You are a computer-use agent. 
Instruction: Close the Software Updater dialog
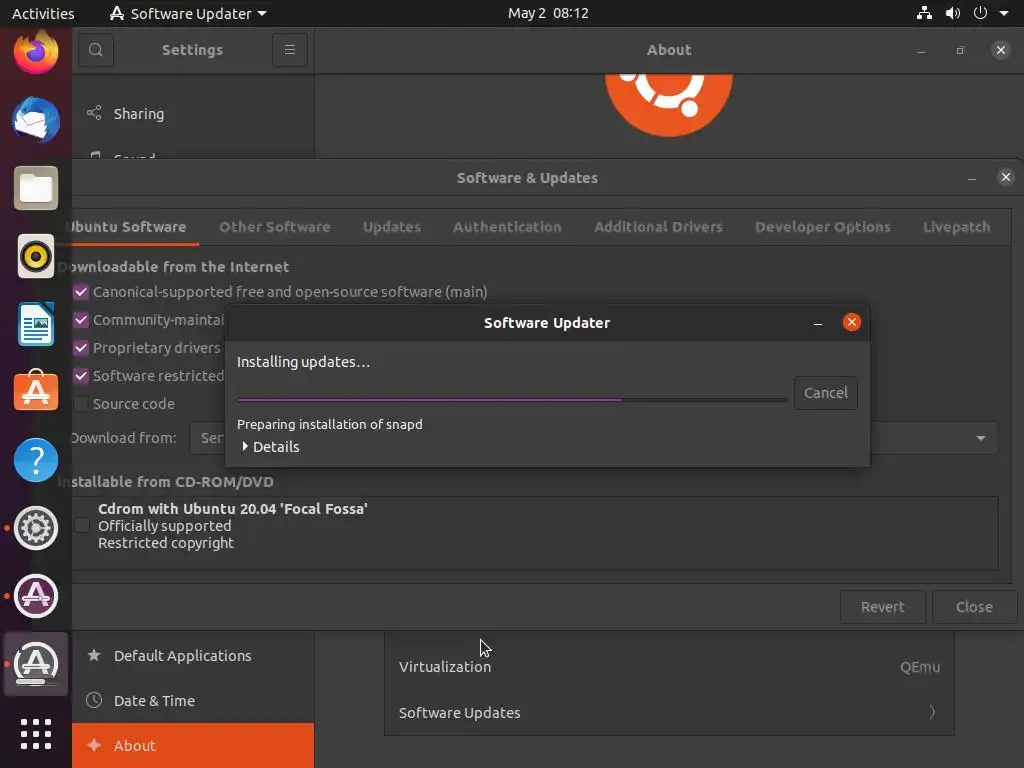pyautogui.click(x=852, y=322)
